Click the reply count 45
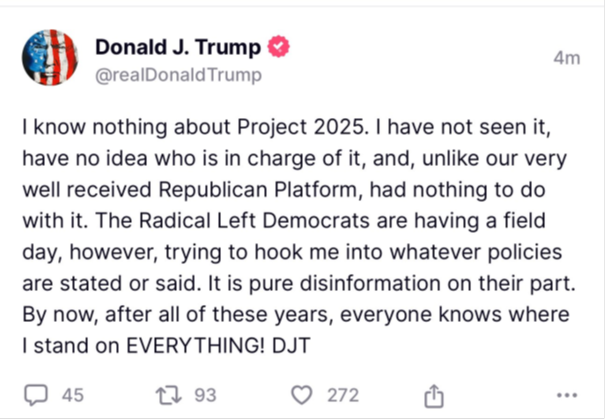 [72, 395]
